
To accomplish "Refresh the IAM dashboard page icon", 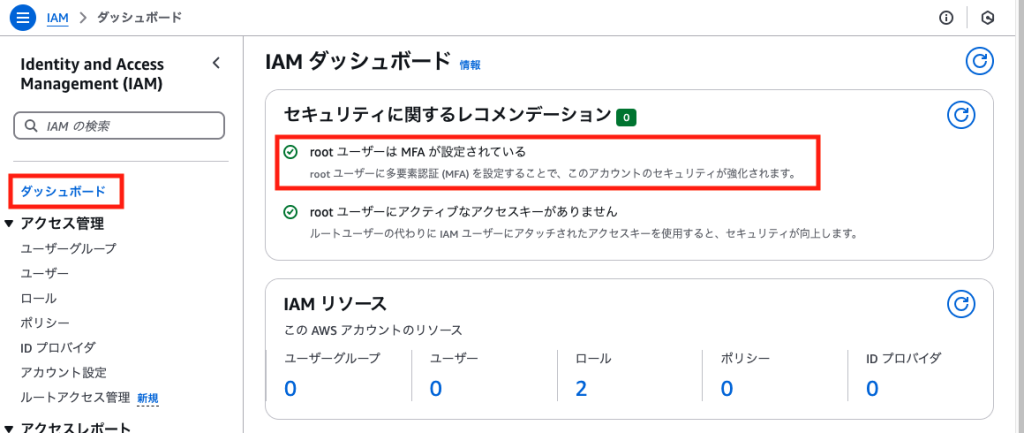I will coord(979,61).
